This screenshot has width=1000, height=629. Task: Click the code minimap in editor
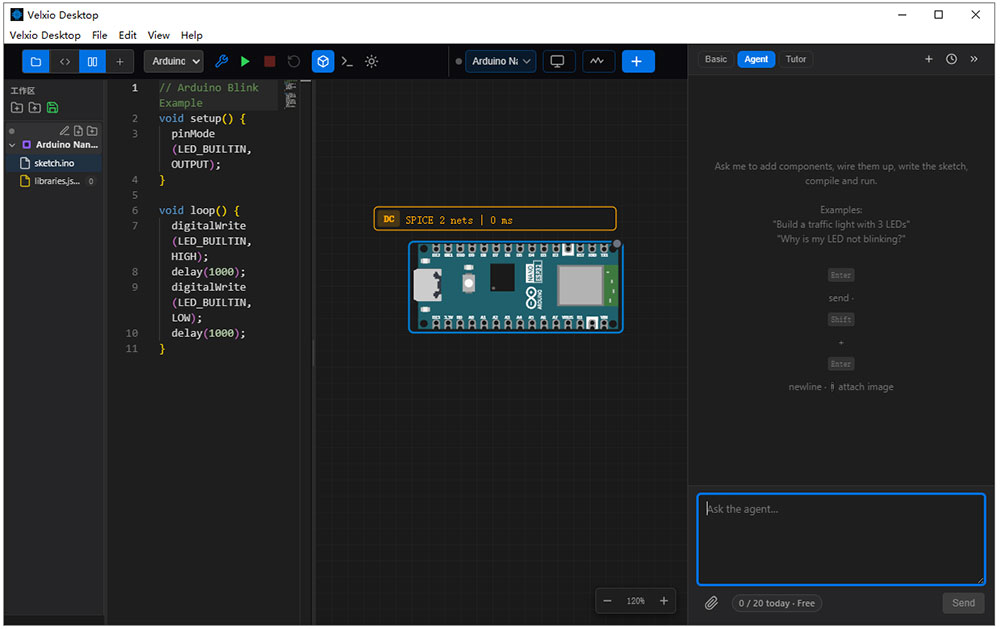(291, 94)
